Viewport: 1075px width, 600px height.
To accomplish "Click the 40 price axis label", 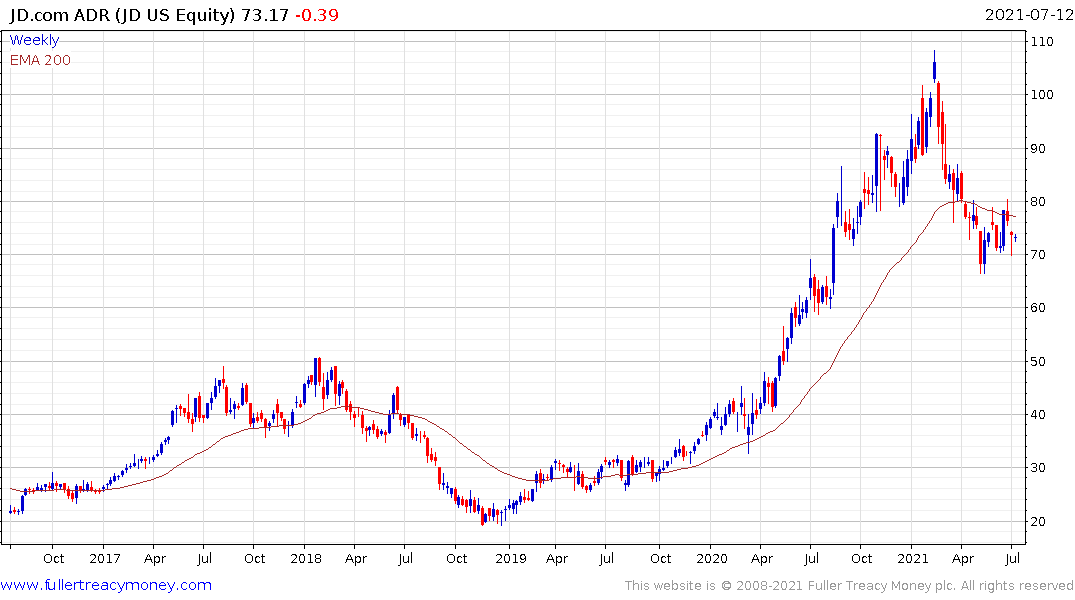I will point(1039,415).
